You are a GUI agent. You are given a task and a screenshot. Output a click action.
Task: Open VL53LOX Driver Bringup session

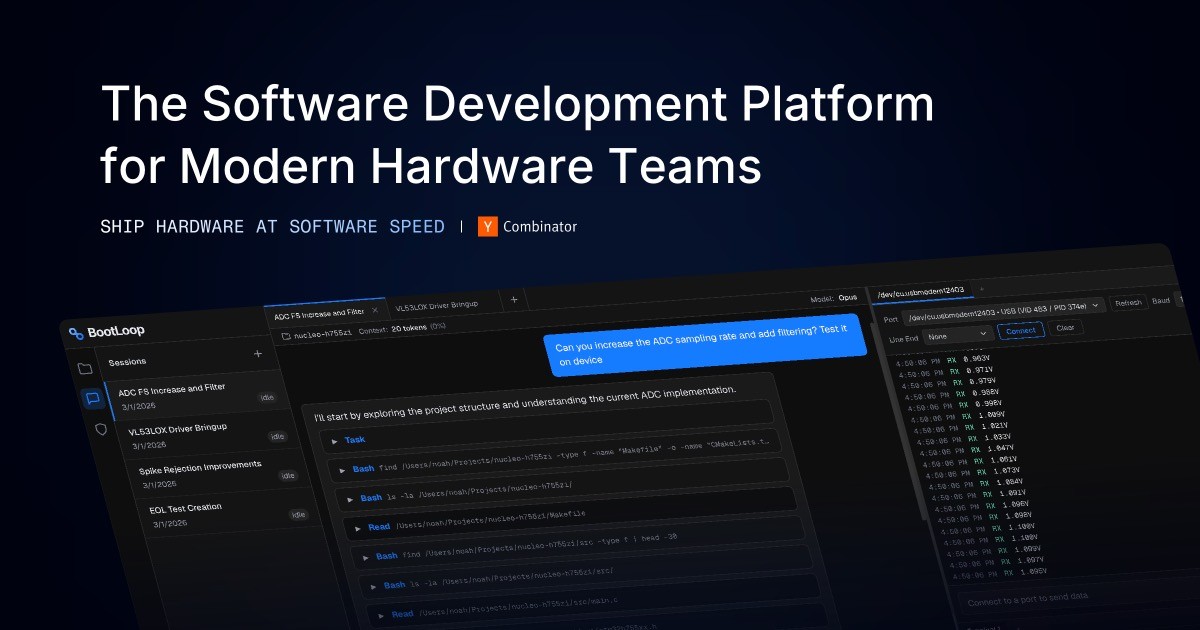pyautogui.click(x=206, y=433)
